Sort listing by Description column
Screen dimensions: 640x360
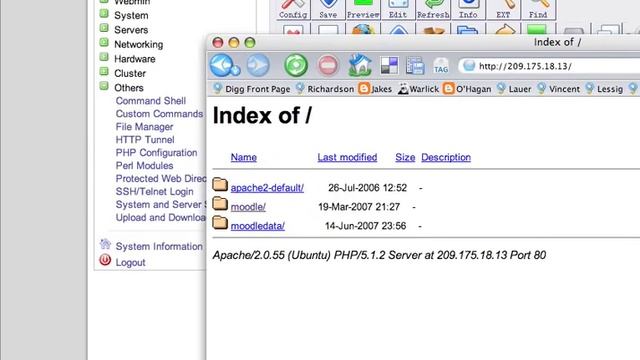click(x=446, y=157)
